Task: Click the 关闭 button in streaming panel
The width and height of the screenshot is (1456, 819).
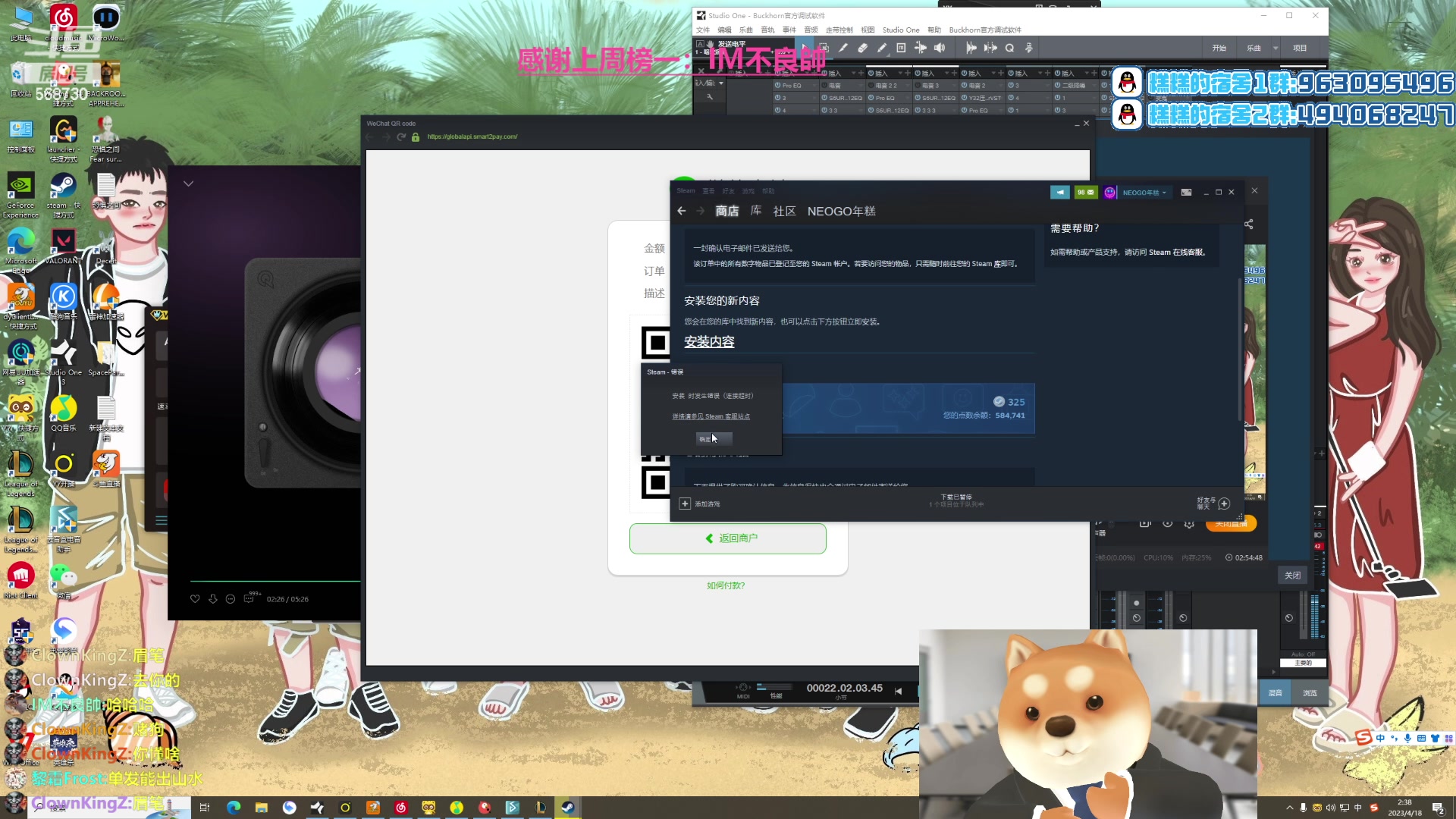Action: tap(1292, 576)
